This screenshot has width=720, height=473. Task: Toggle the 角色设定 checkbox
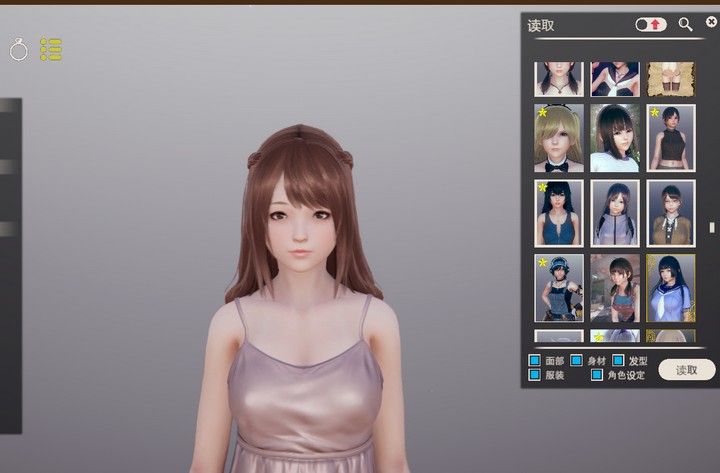(x=596, y=375)
